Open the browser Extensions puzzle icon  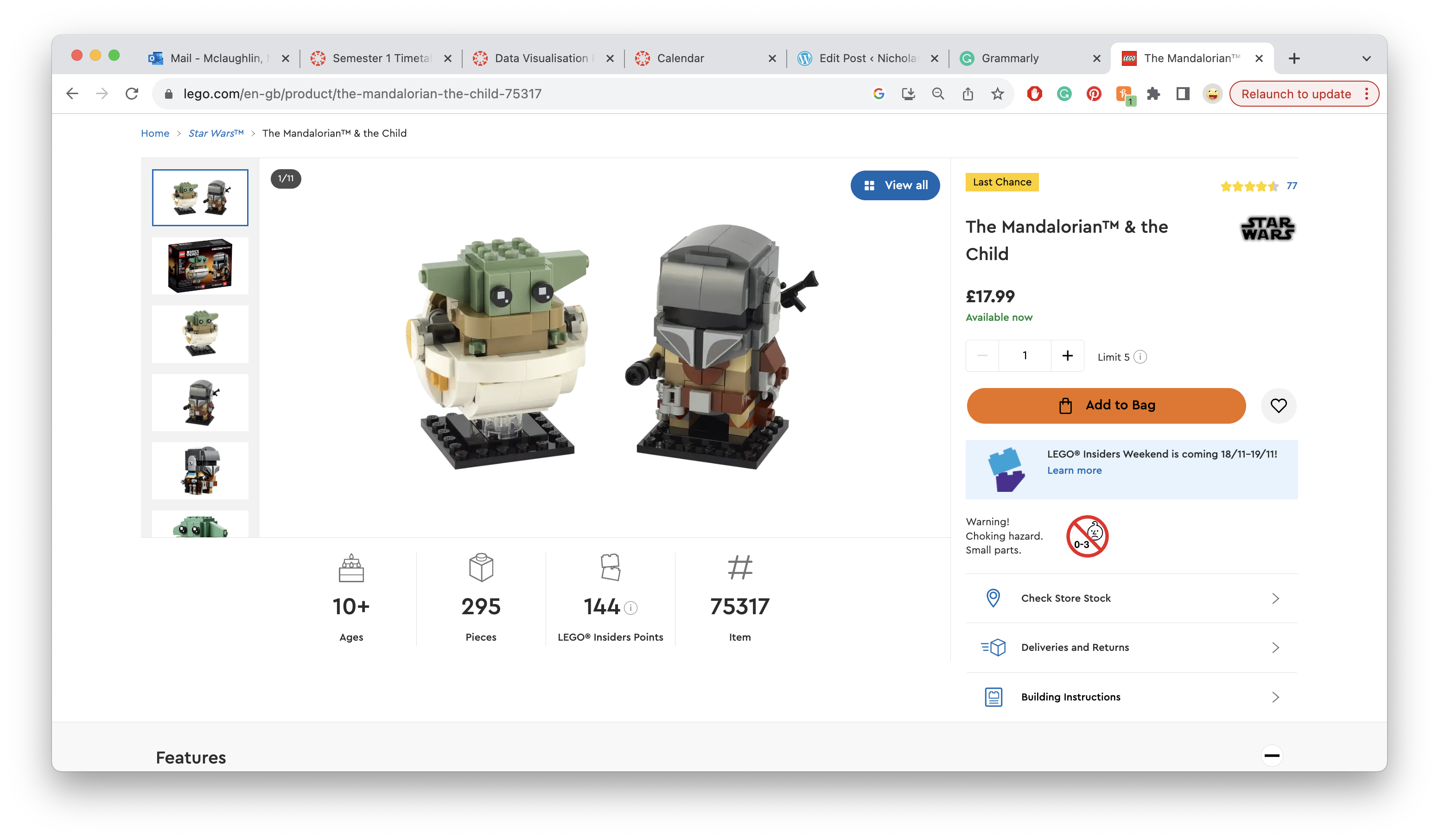coord(1153,94)
